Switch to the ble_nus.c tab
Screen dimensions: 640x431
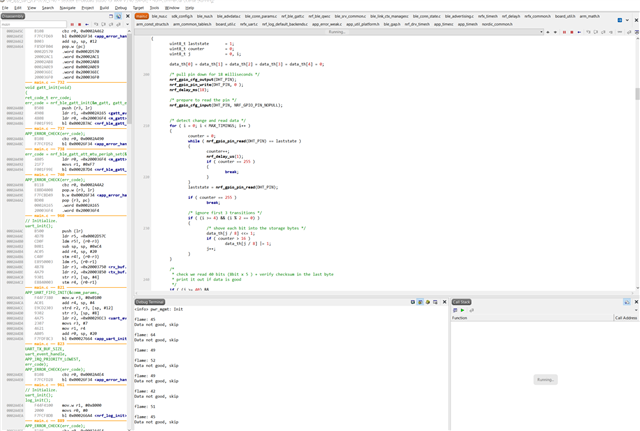[x=159, y=16]
